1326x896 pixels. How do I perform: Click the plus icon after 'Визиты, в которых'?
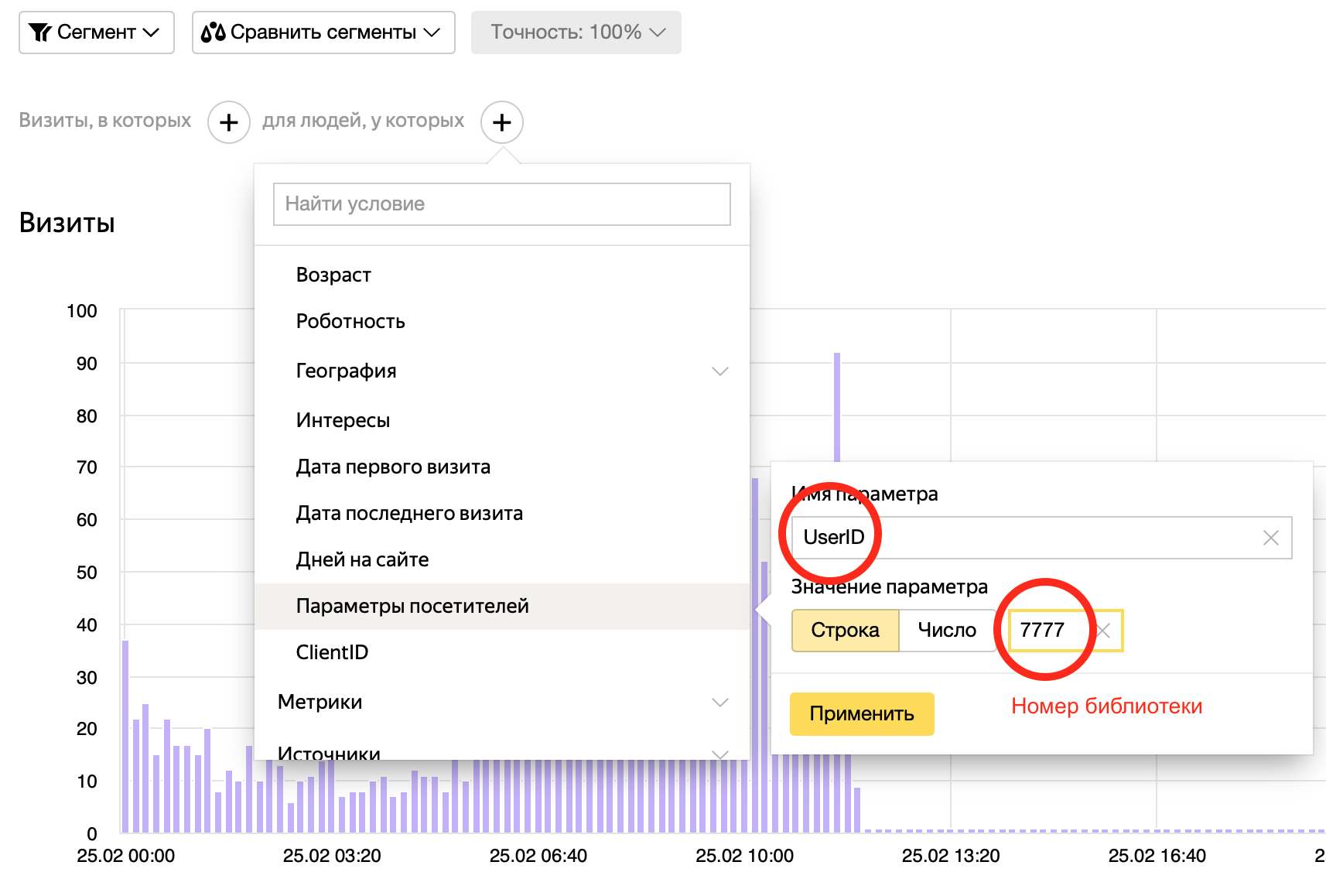pos(228,121)
